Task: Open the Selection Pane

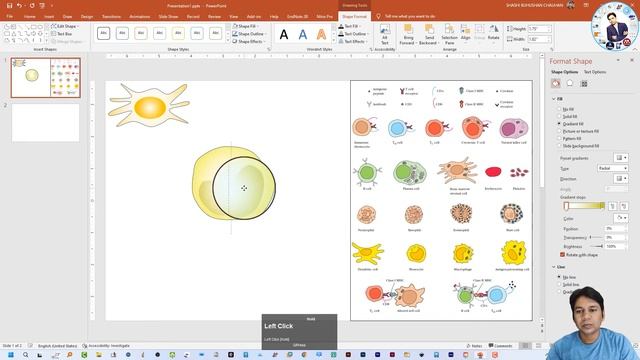Action: 449,34
